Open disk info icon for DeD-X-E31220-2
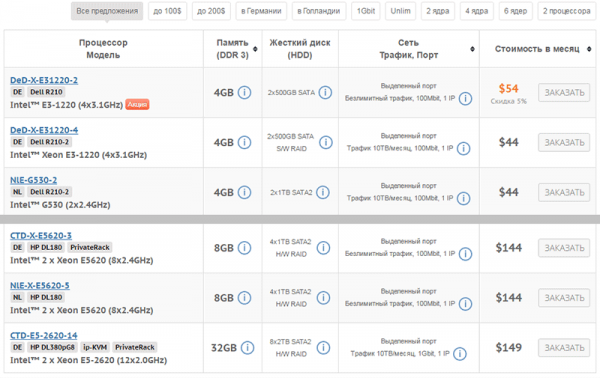Screen dimensions: 600x378 coord(325,93)
